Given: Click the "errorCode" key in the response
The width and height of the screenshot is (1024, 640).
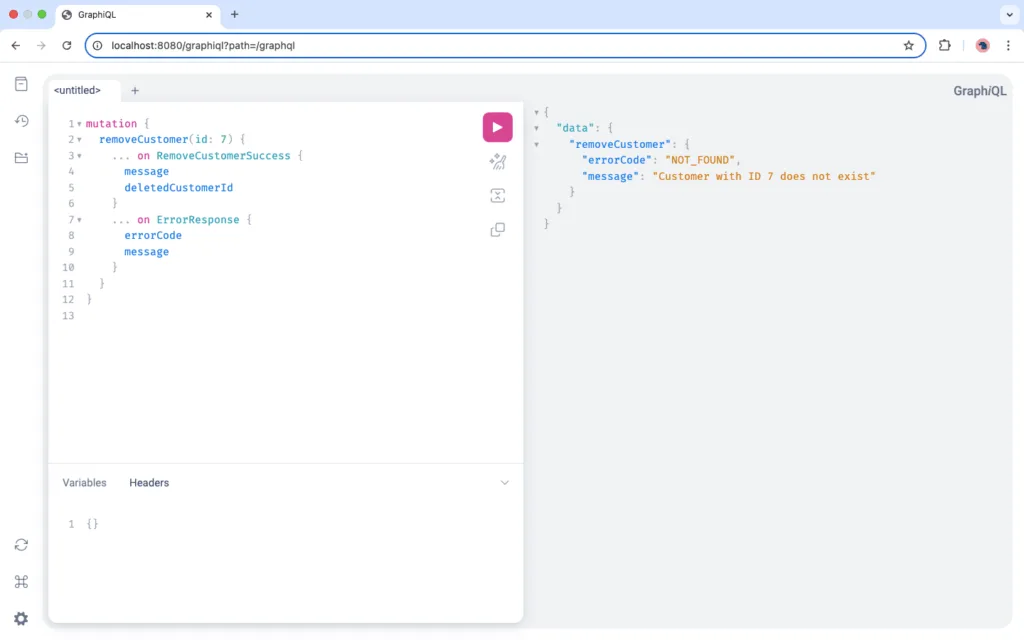Looking at the screenshot, I should [x=616, y=160].
